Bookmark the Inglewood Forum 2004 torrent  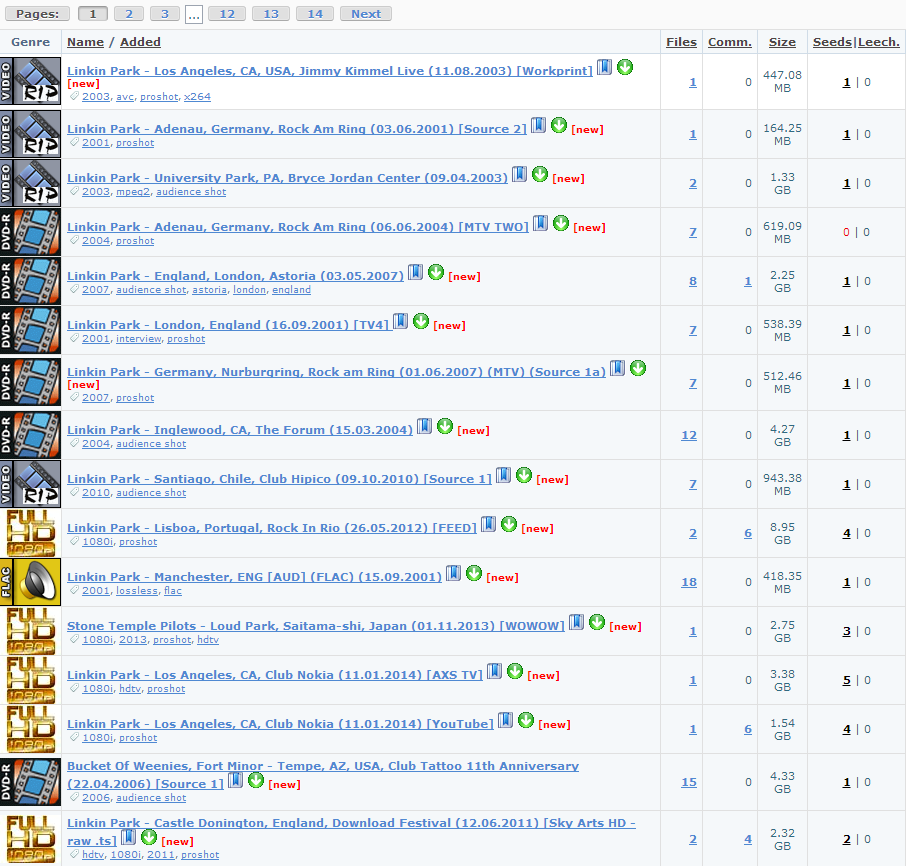[424, 427]
